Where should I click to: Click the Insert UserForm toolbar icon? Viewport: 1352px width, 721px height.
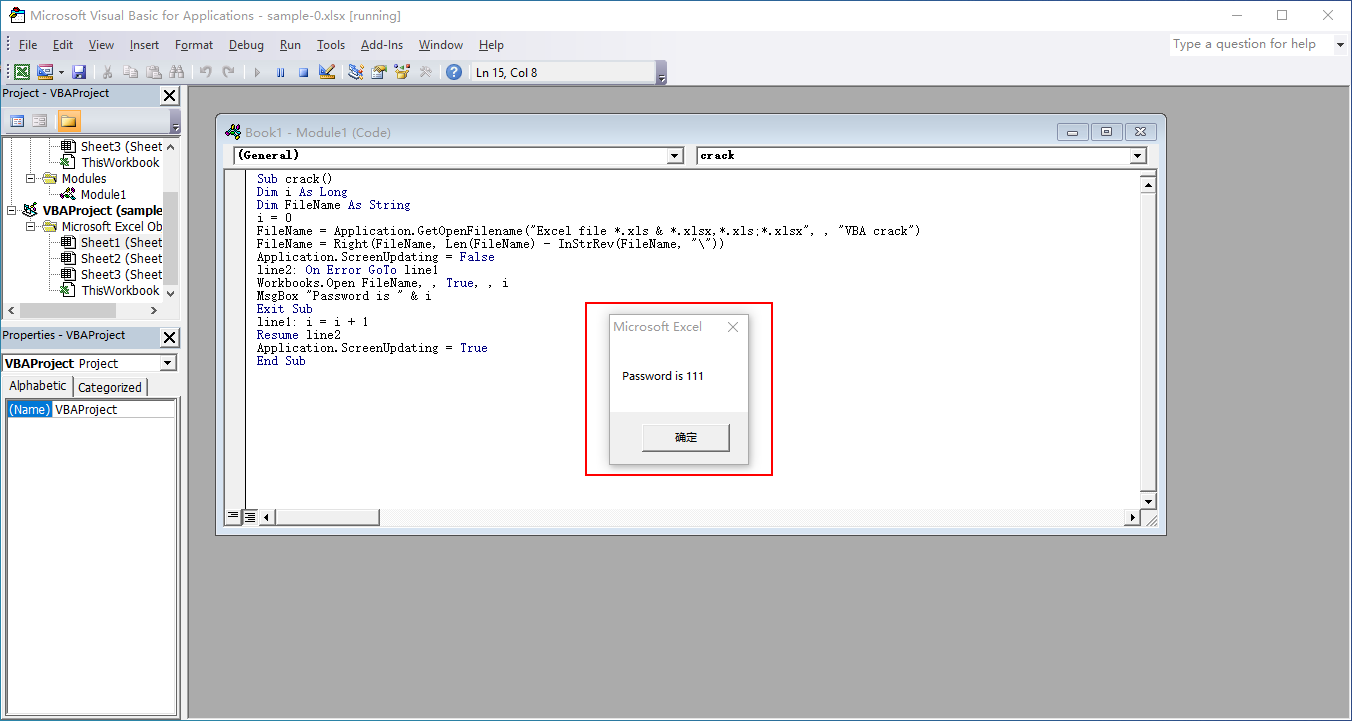pyautogui.click(x=45, y=72)
